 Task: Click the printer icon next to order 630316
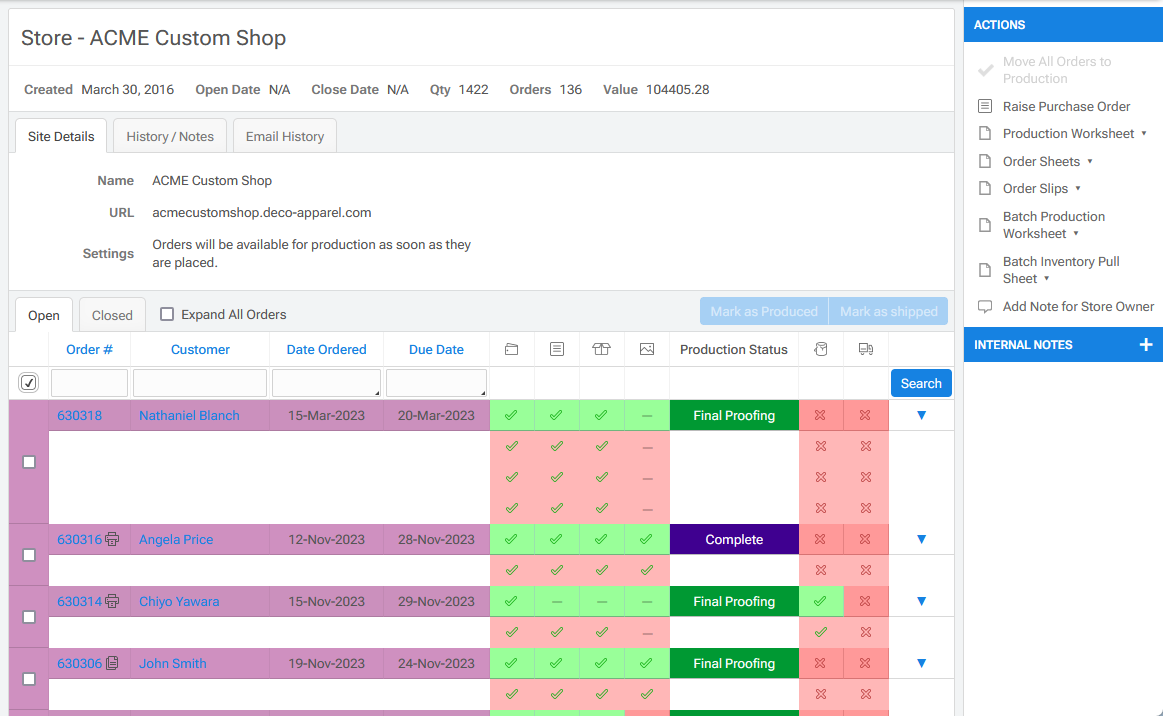(x=112, y=539)
